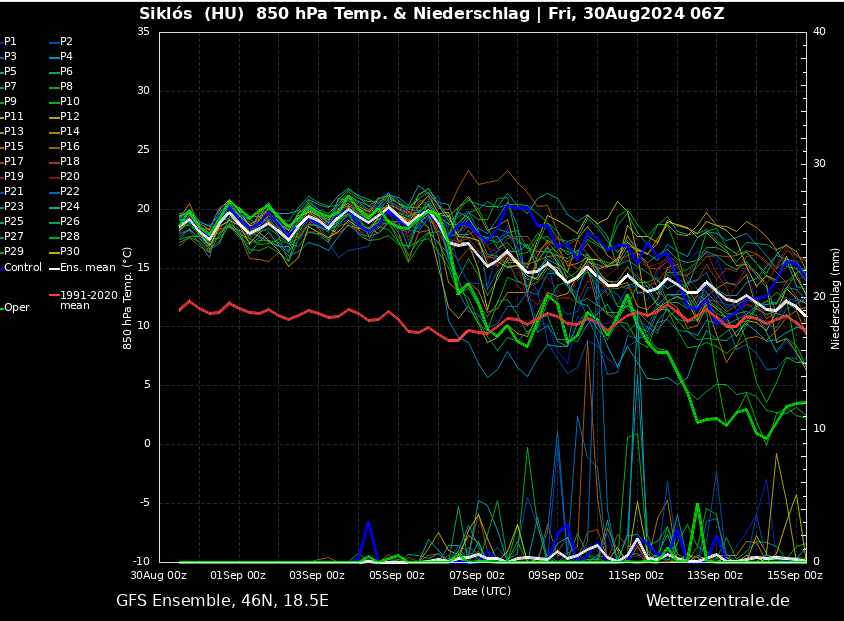
Task: Click the P10 green legend line marker
Action: [54, 102]
